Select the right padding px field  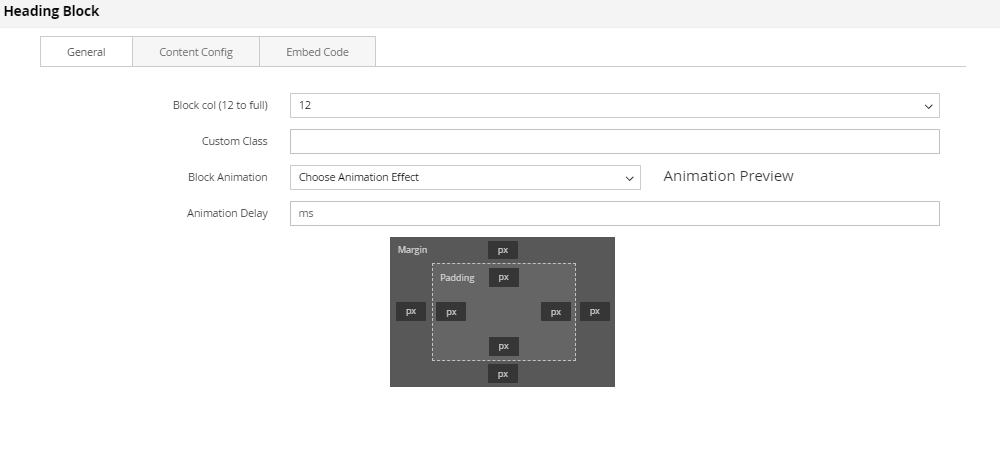[556, 312]
